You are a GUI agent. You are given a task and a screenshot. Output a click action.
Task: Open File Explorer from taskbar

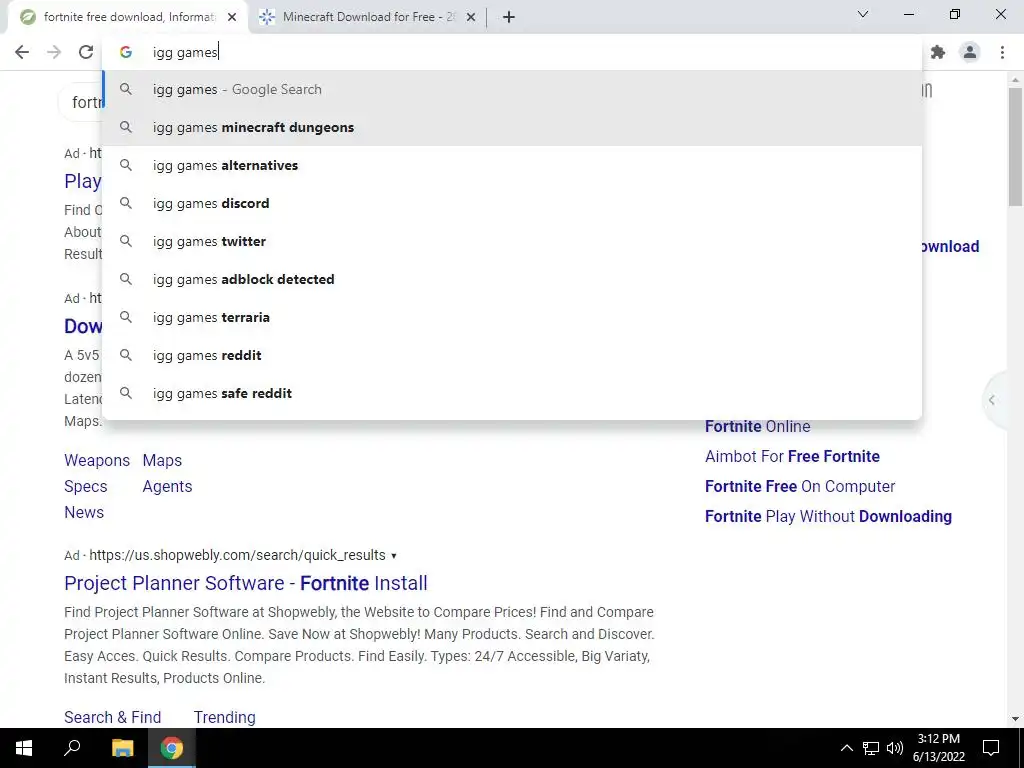click(122, 748)
